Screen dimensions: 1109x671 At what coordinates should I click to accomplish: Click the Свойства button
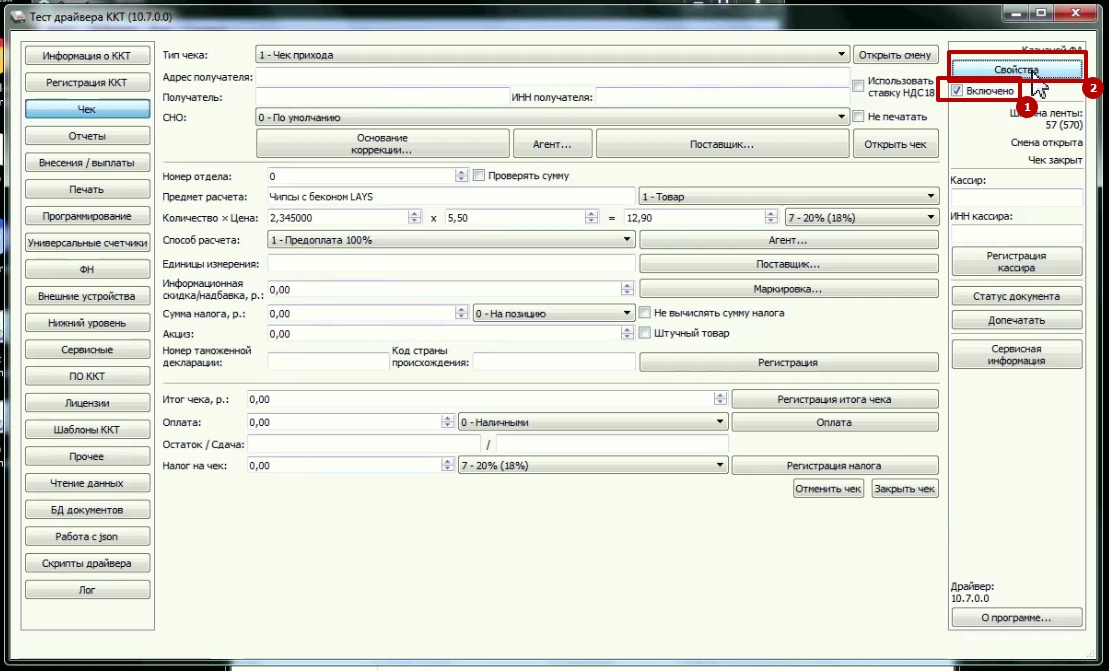[1016, 69]
